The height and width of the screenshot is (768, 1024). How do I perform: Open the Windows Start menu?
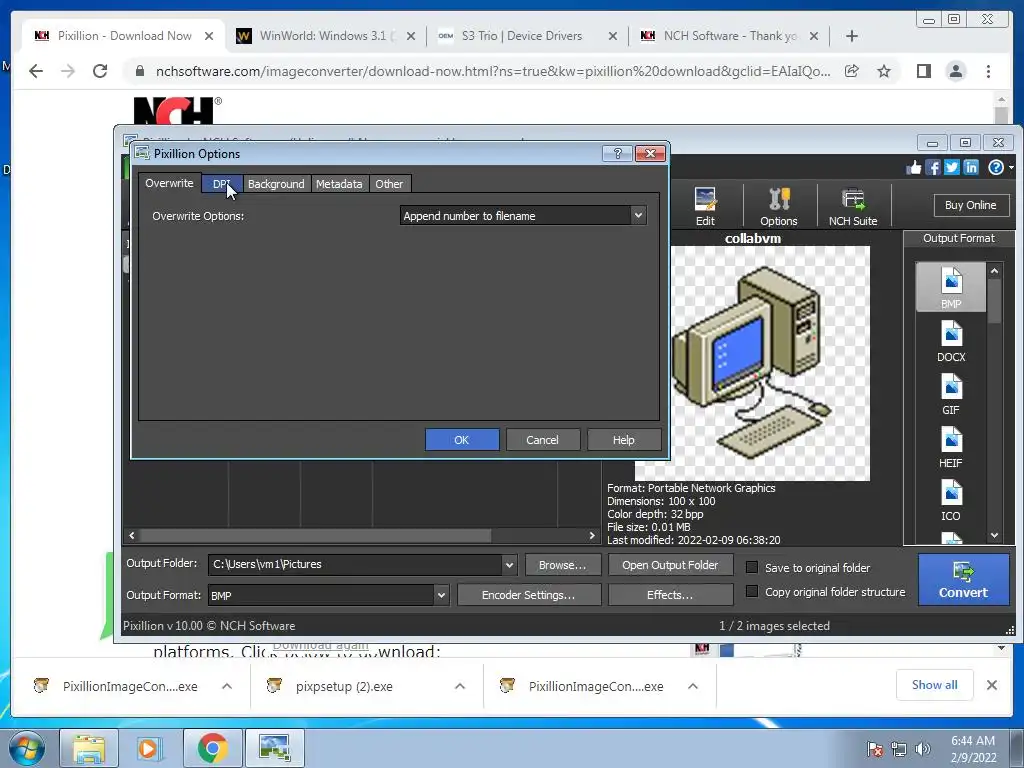(27, 748)
